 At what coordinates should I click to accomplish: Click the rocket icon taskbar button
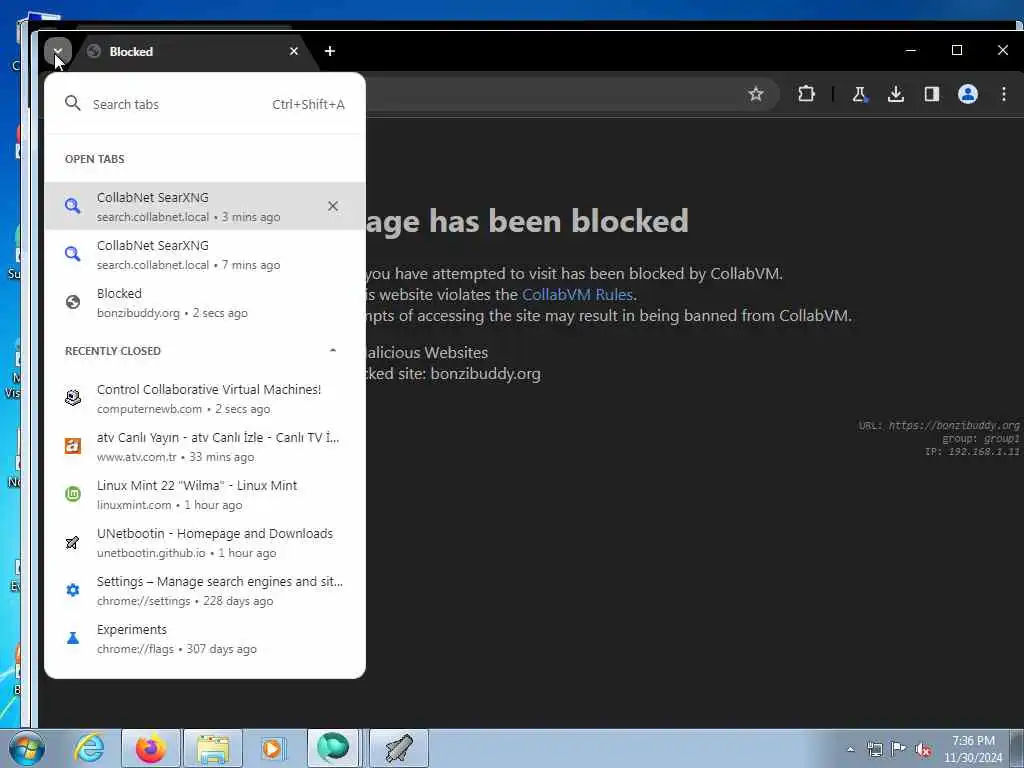[x=399, y=748]
